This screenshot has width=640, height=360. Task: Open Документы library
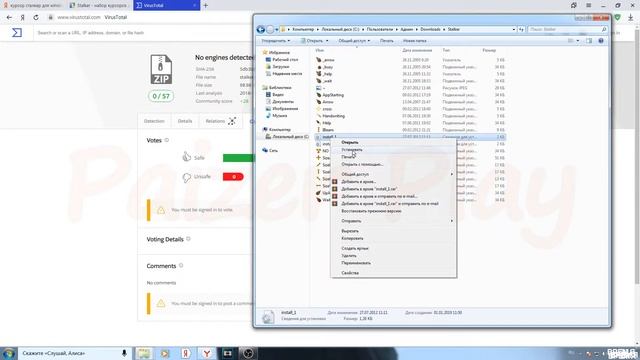282,102
